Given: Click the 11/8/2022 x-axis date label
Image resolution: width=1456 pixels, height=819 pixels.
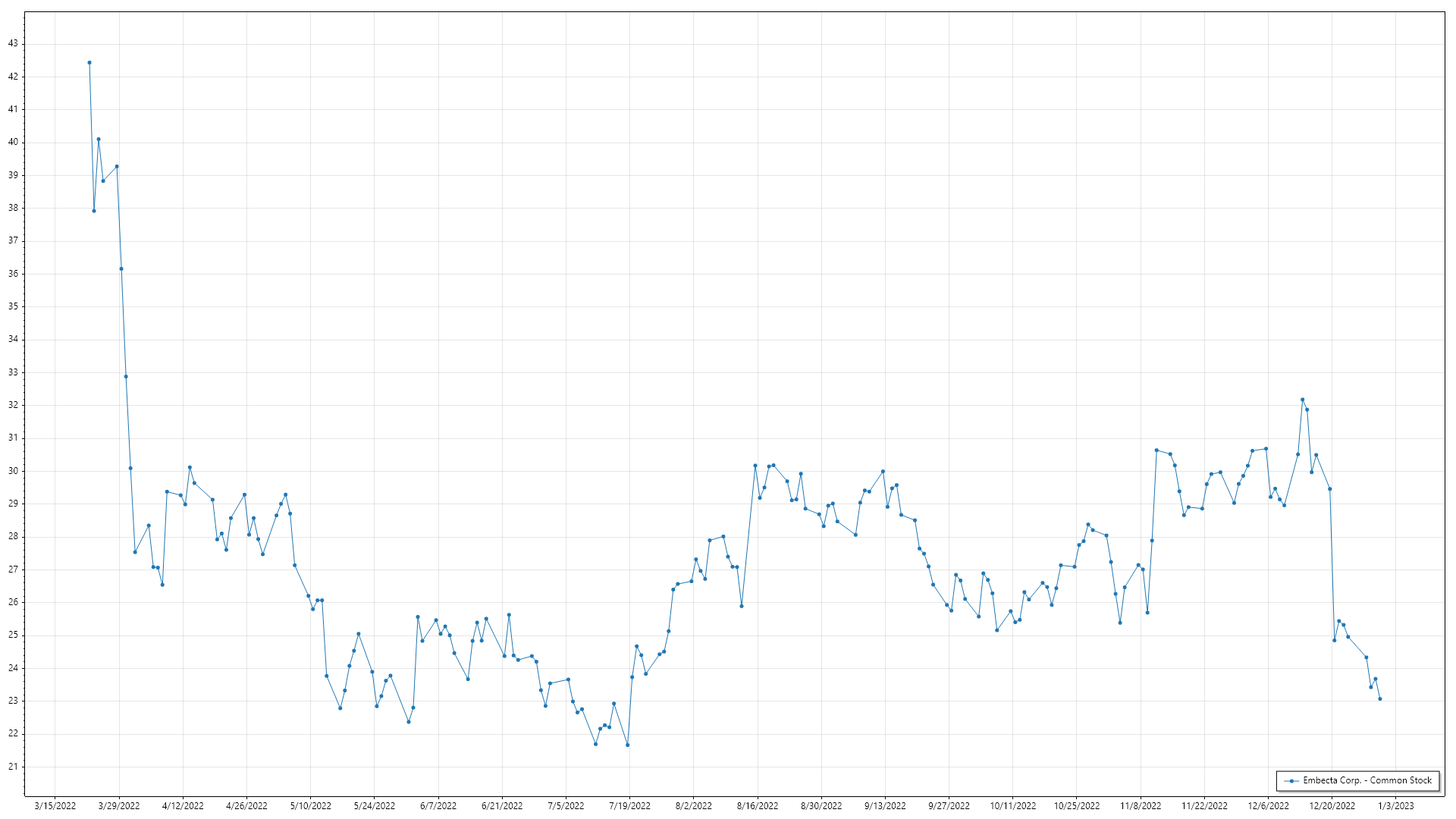Looking at the screenshot, I should (1141, 806).
